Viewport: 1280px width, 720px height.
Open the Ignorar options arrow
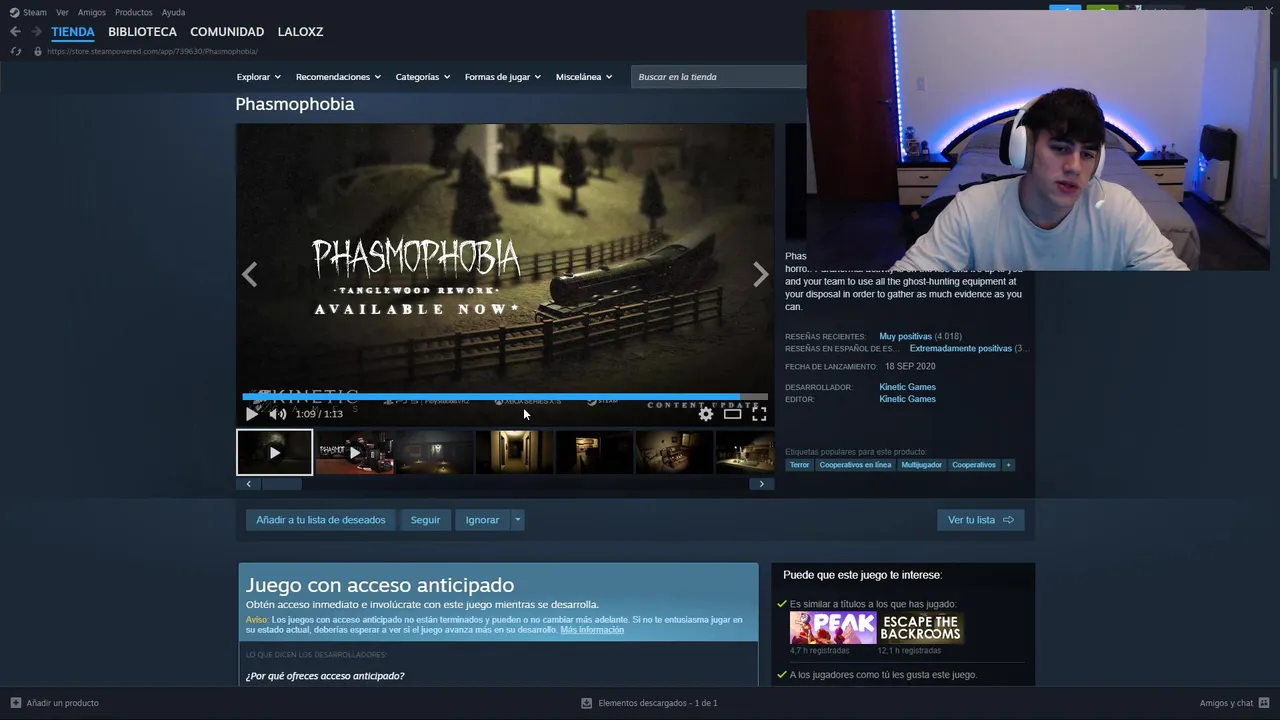517,520
